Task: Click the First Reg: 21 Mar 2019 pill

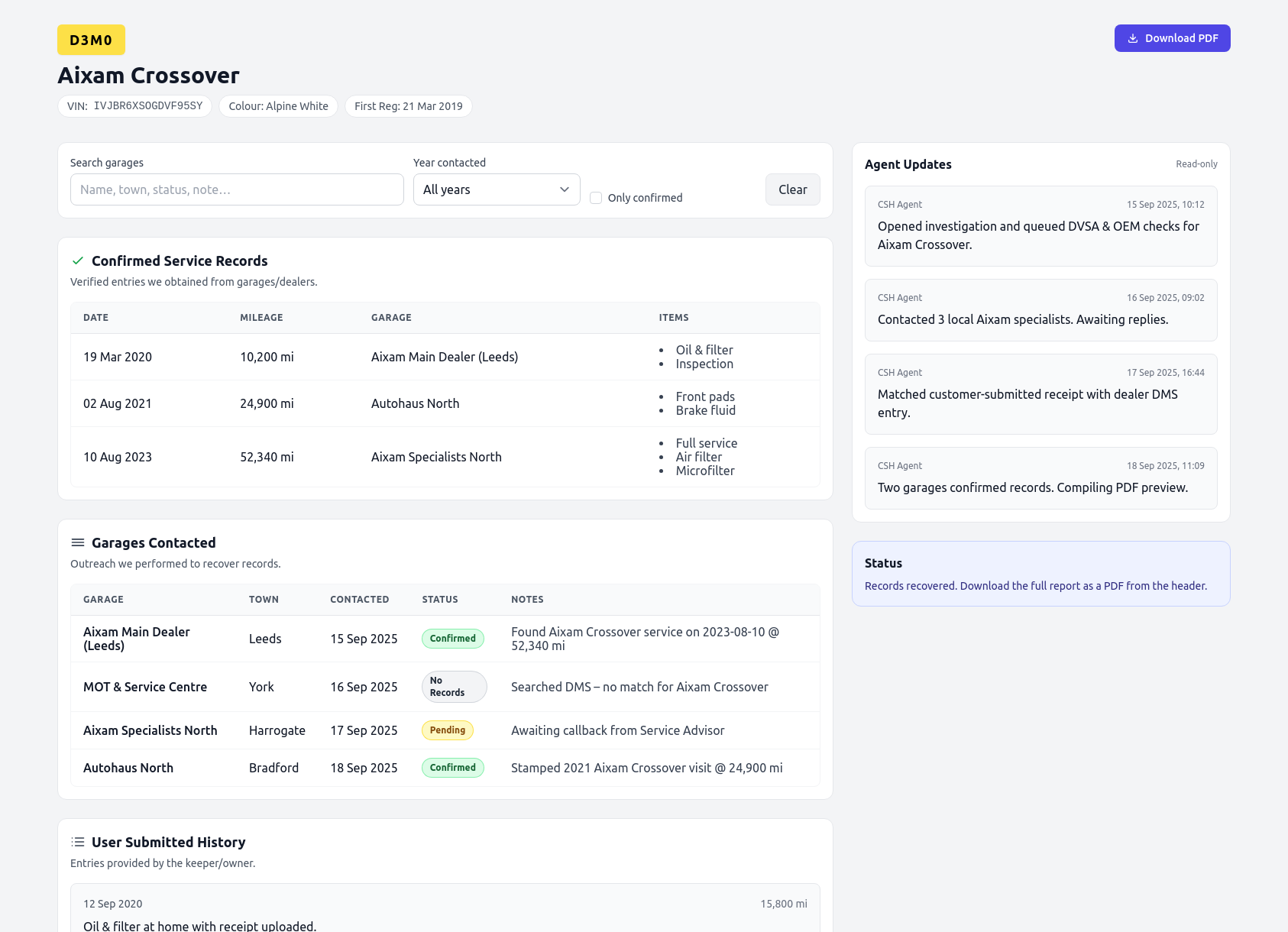Action: 409,106
